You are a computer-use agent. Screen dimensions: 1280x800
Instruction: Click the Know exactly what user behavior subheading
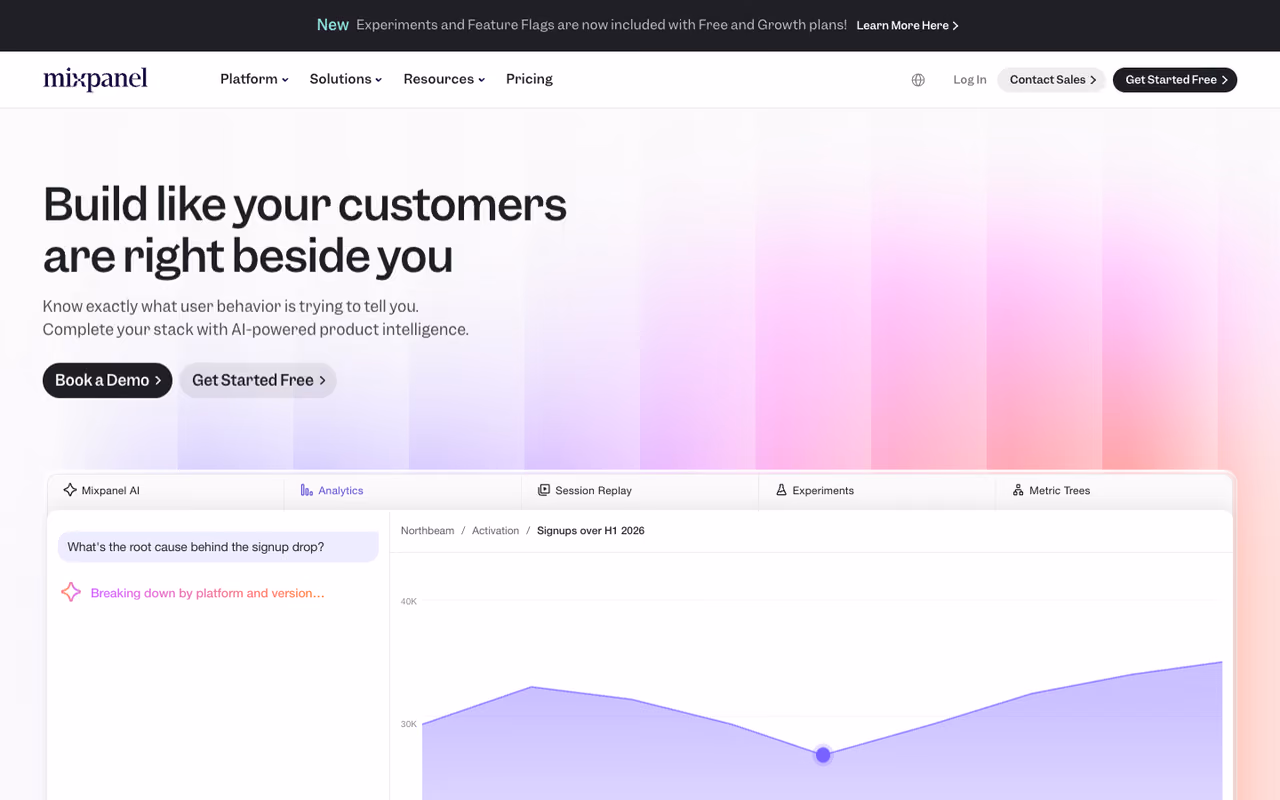(256, 318)
